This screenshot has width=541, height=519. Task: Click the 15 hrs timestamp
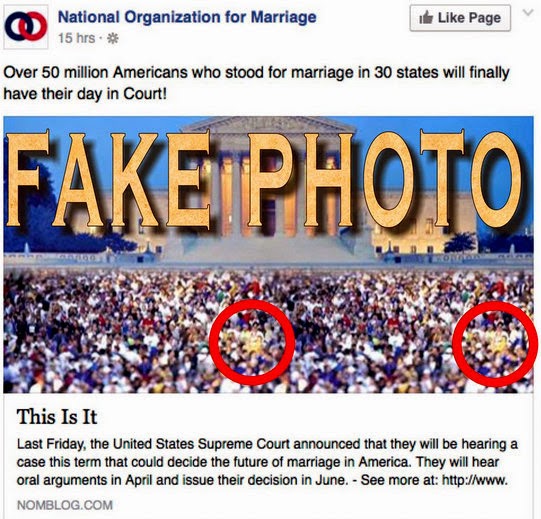point(76,38)
